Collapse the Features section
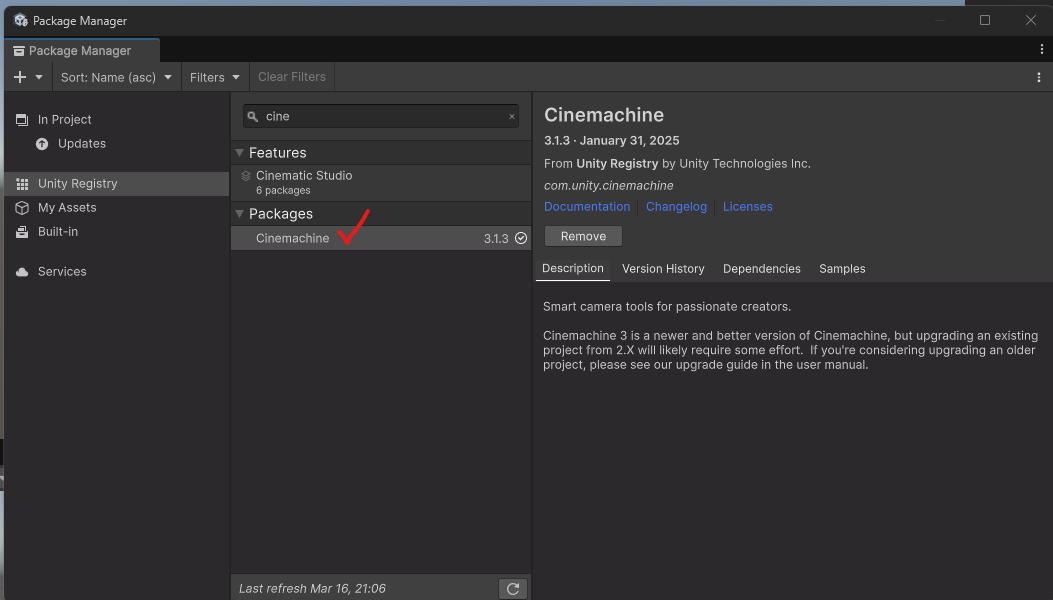 tap(239, 153)
